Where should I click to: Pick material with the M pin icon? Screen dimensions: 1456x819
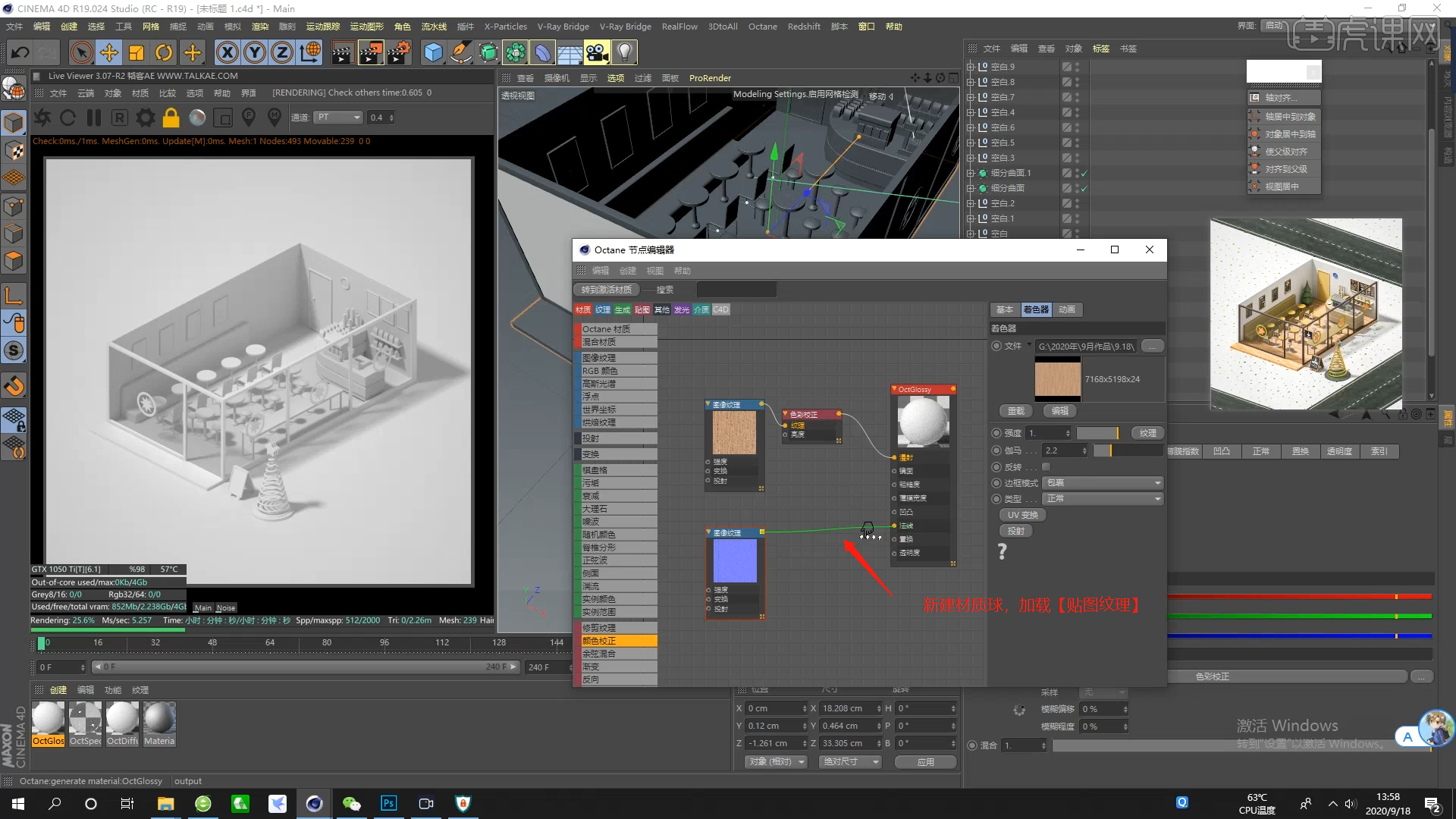point(275,118)
